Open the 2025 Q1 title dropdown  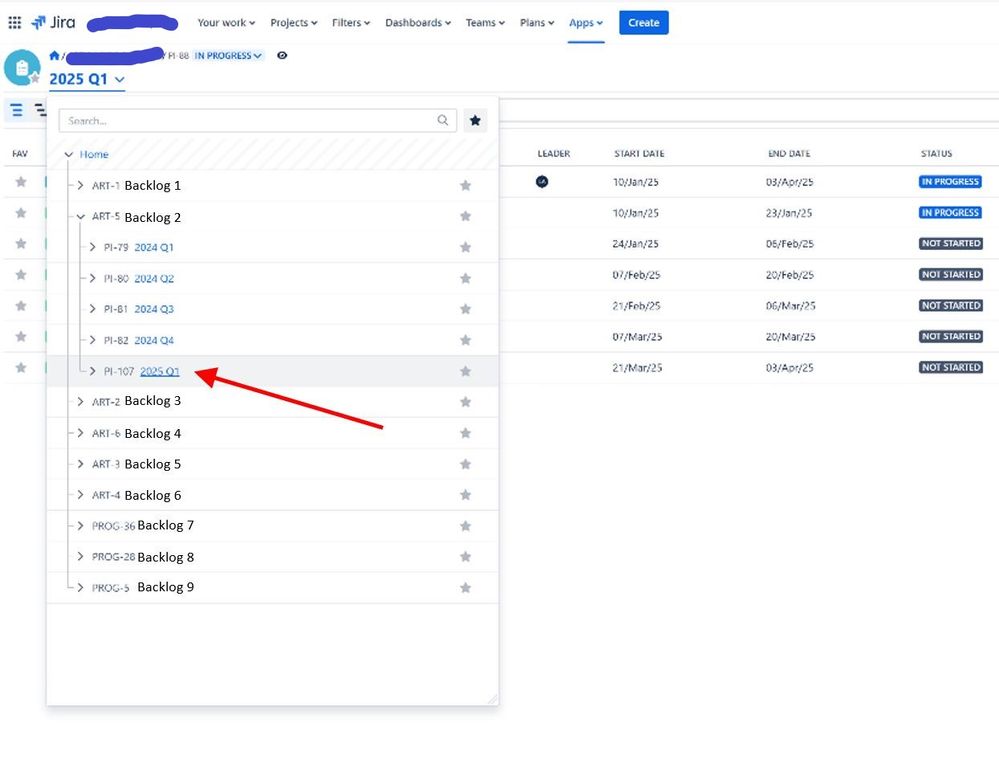point(87,79)
